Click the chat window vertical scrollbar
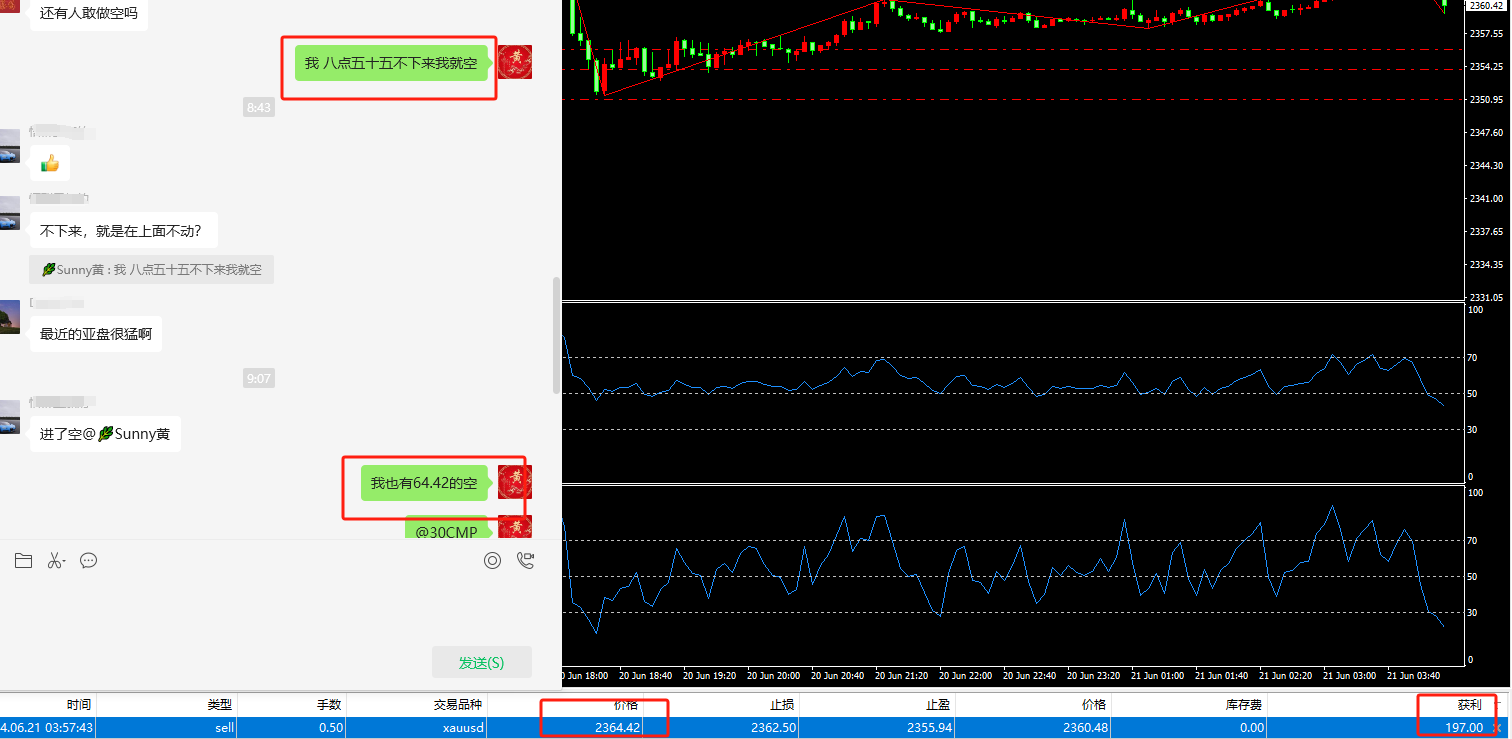 click(557, 336)
